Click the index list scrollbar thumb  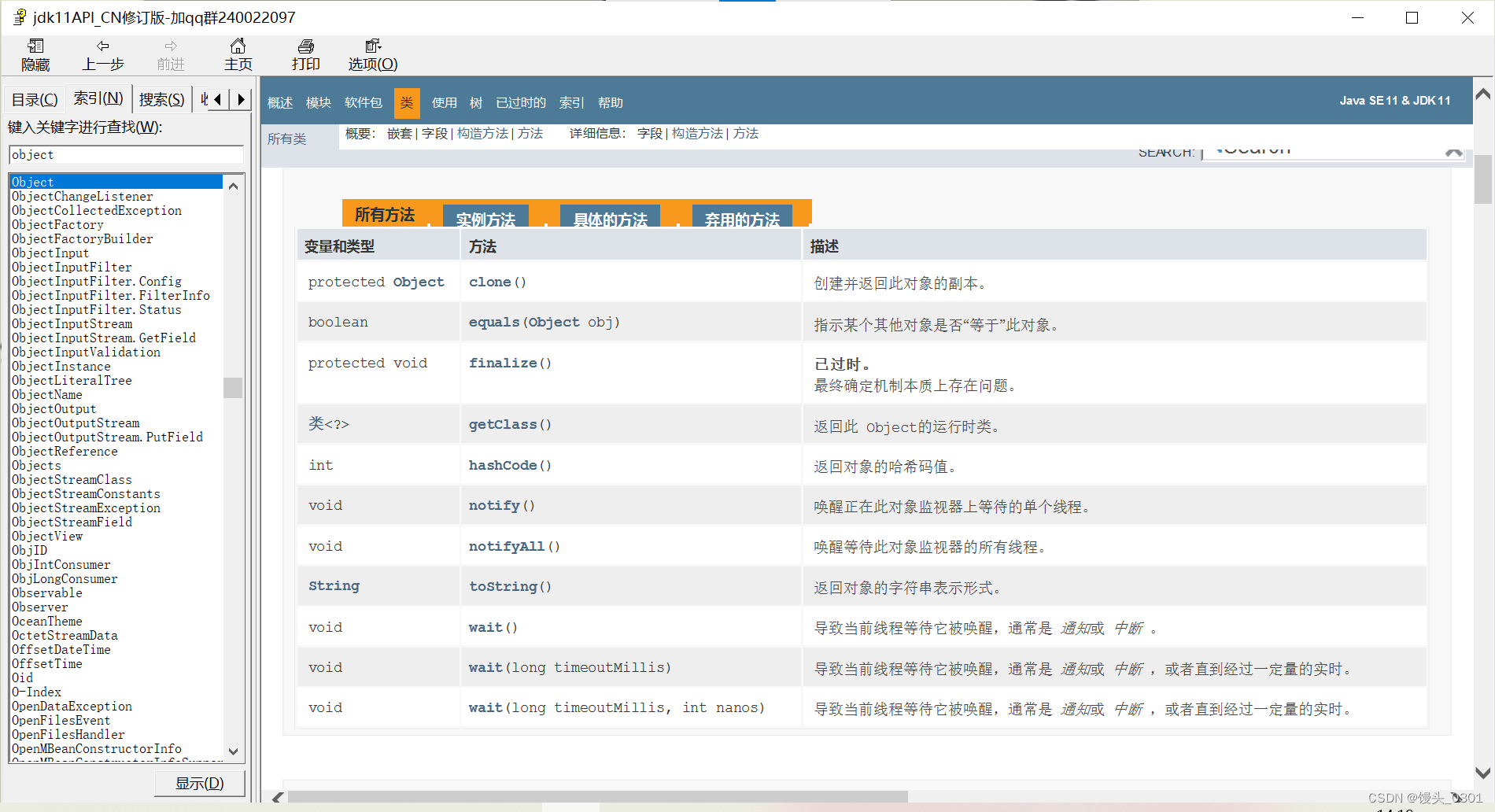click(x=233, y=388)
